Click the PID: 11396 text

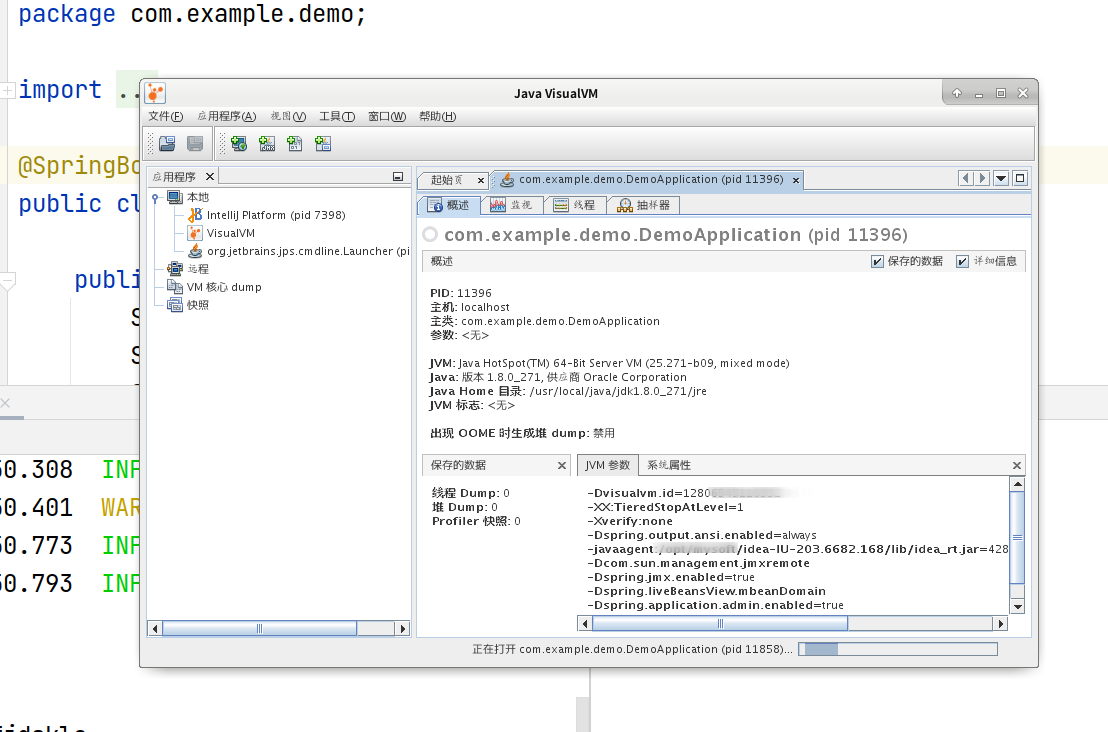pos(461,293)
